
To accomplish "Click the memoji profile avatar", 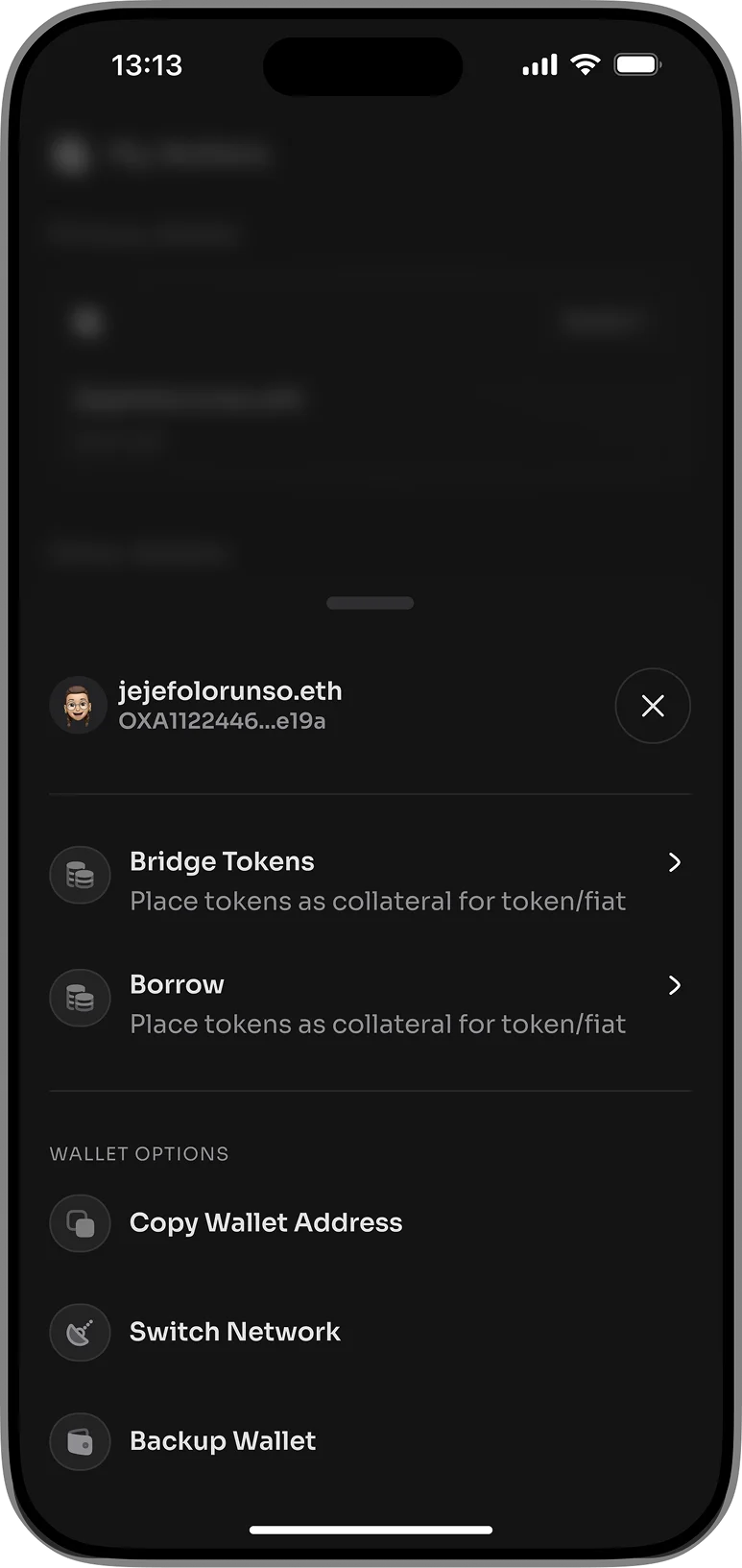I will [78, 705].
